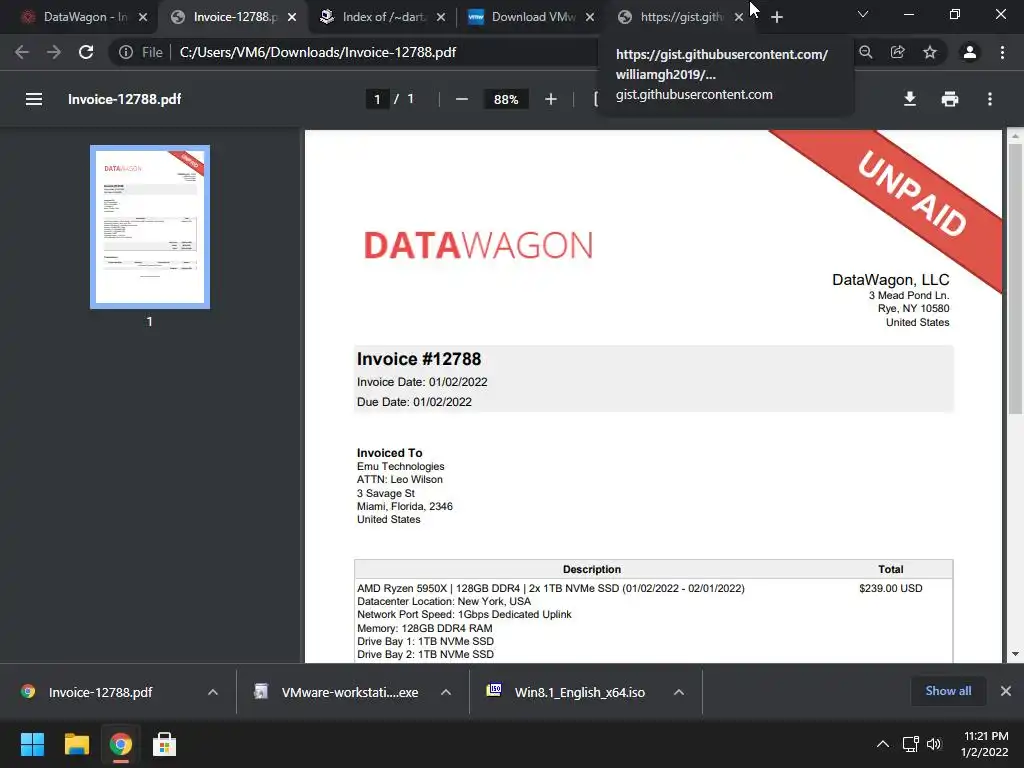Open Windows Start menu
The width and height of the screenshot is (1024, 768).
32,744
